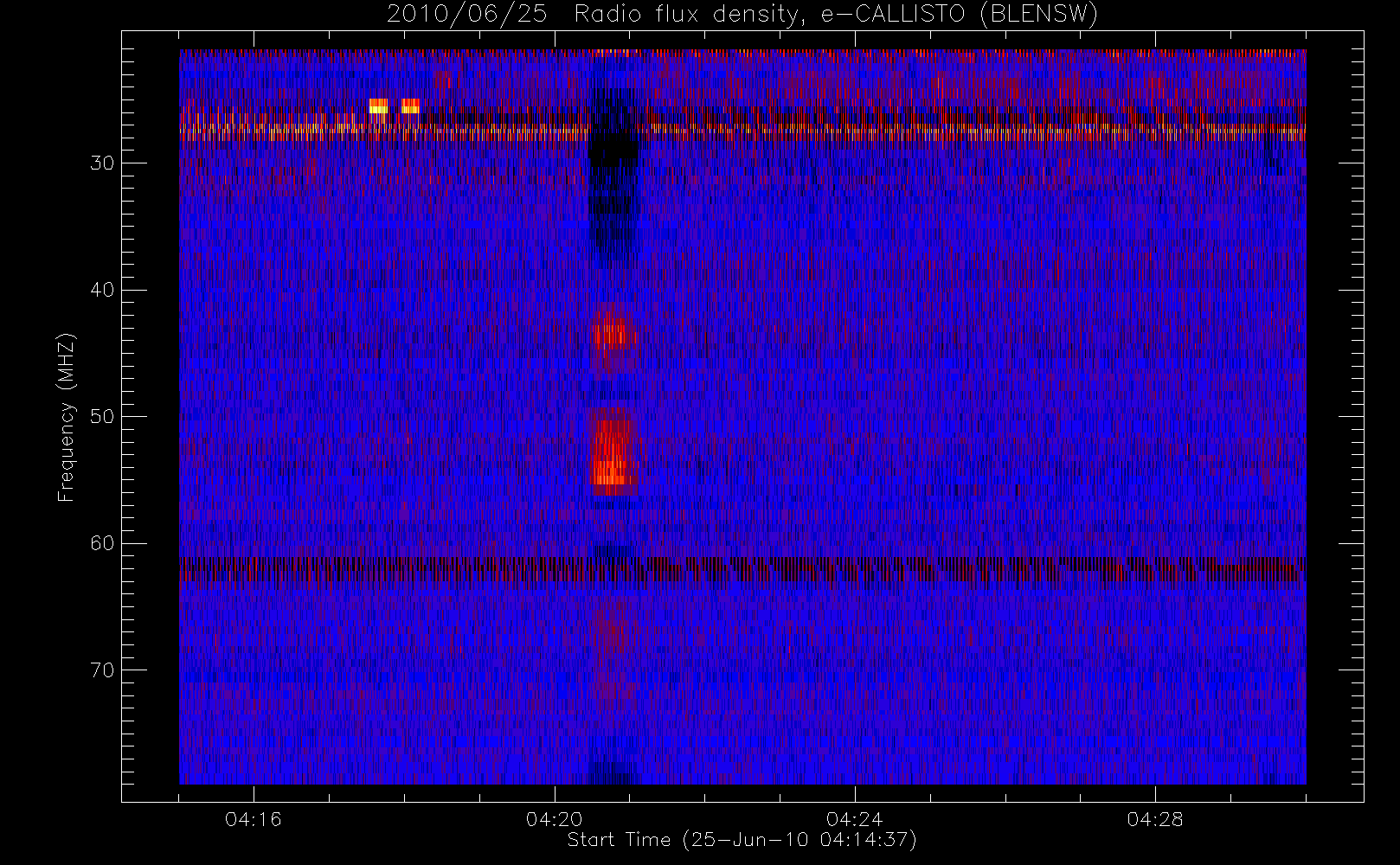Screen dimensions: 1400x865
Task: Click the Frequency (MHZ) axis label
Action: pos(66,417)
